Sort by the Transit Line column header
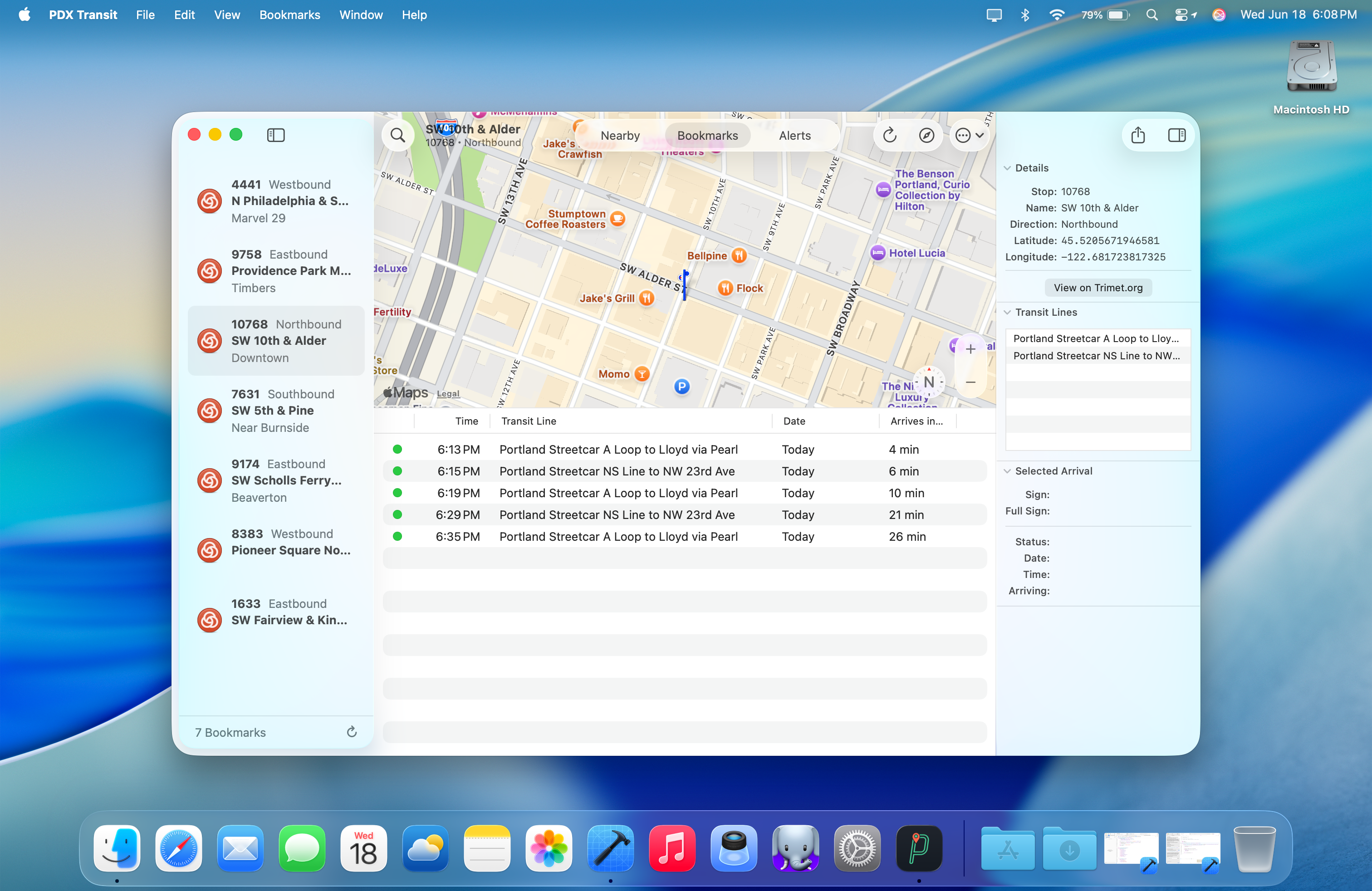This screenshot has height=891, width=1372. pyautogui.click(x=631, y=421)
